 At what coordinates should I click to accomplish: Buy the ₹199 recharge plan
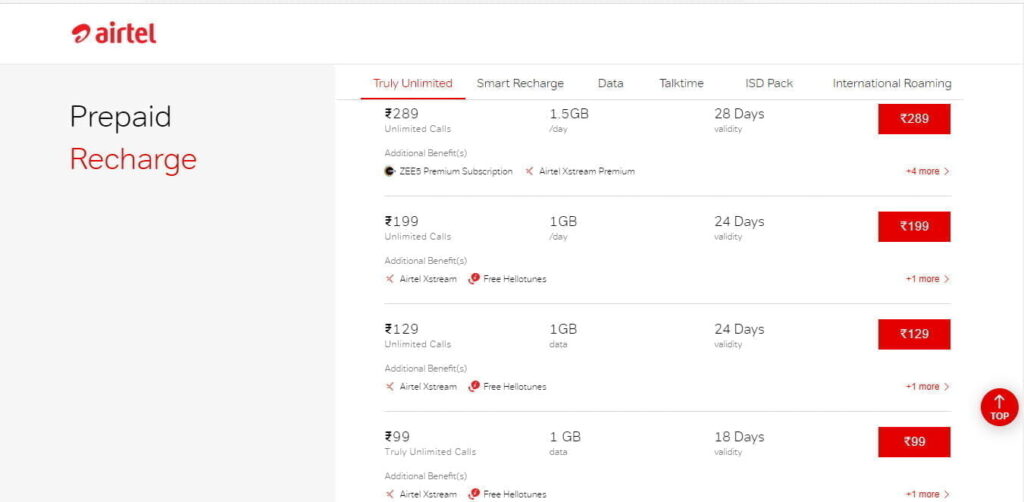[914, 227]
